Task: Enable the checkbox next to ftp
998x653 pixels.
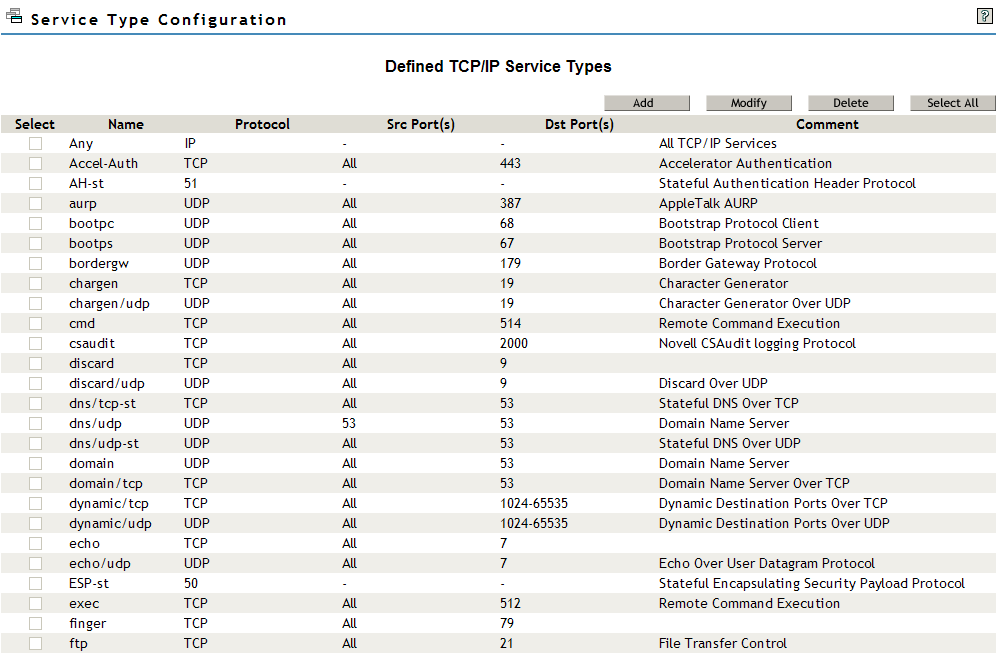Action: click(35, 643)
